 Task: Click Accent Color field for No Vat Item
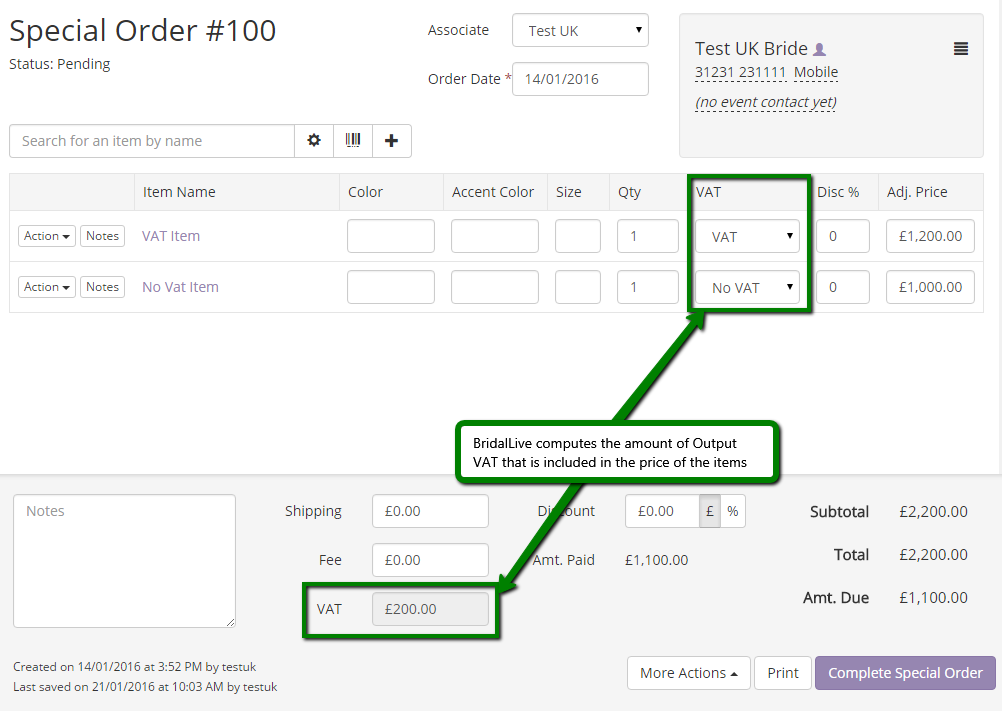point(495,287)
